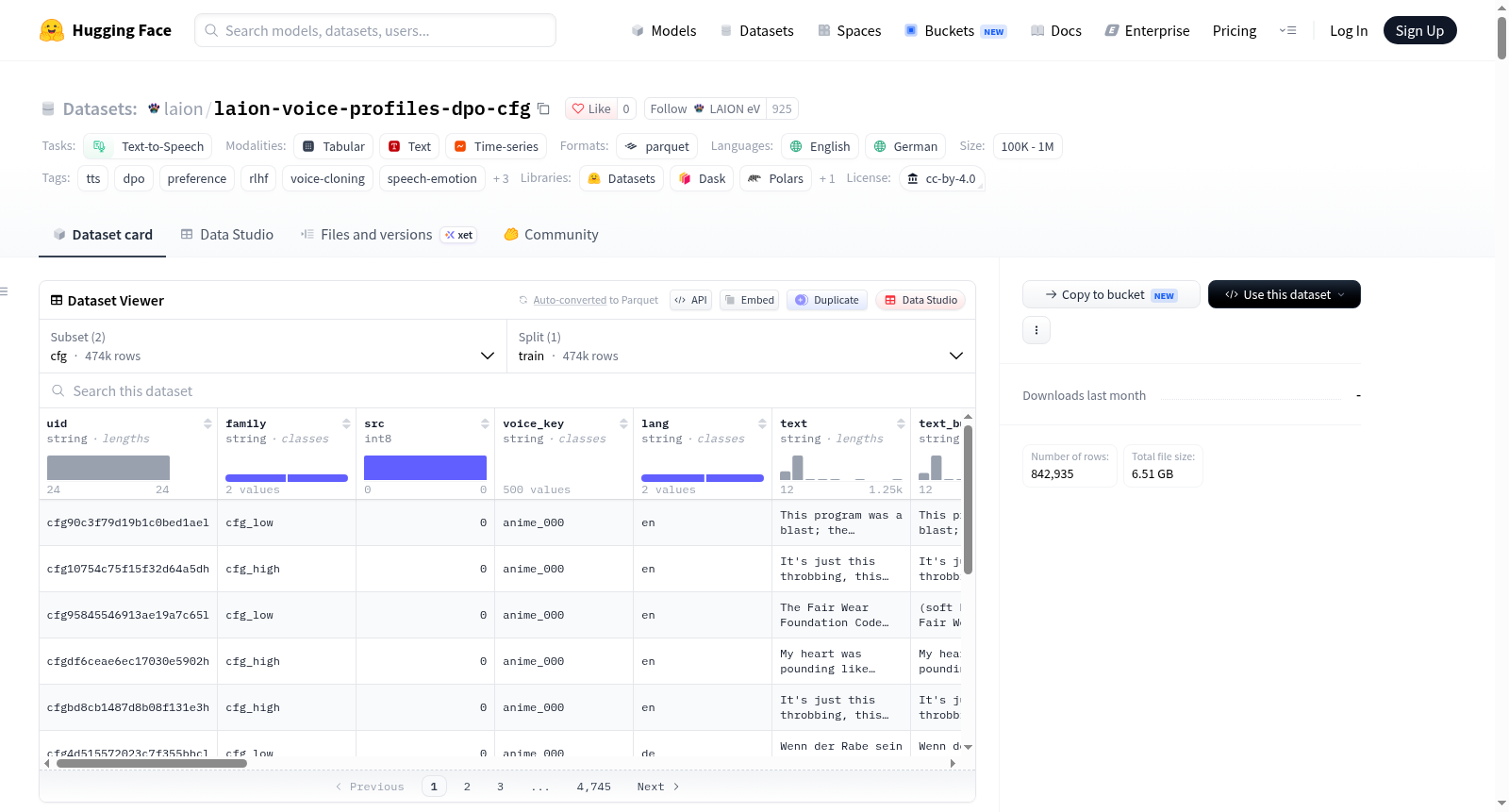Click the Log In link
This screenshot has width=1509, height=812.
click(x=1349, y=30)
